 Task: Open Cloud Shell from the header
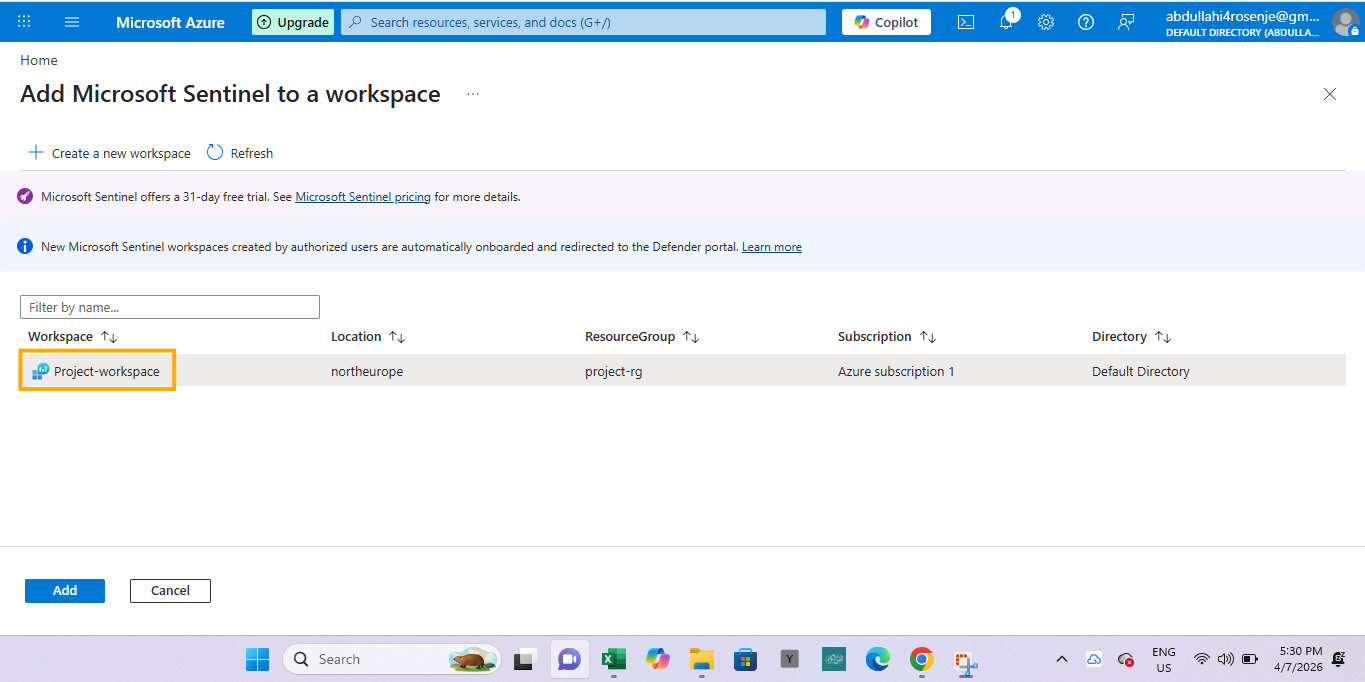tap(966, 22)
